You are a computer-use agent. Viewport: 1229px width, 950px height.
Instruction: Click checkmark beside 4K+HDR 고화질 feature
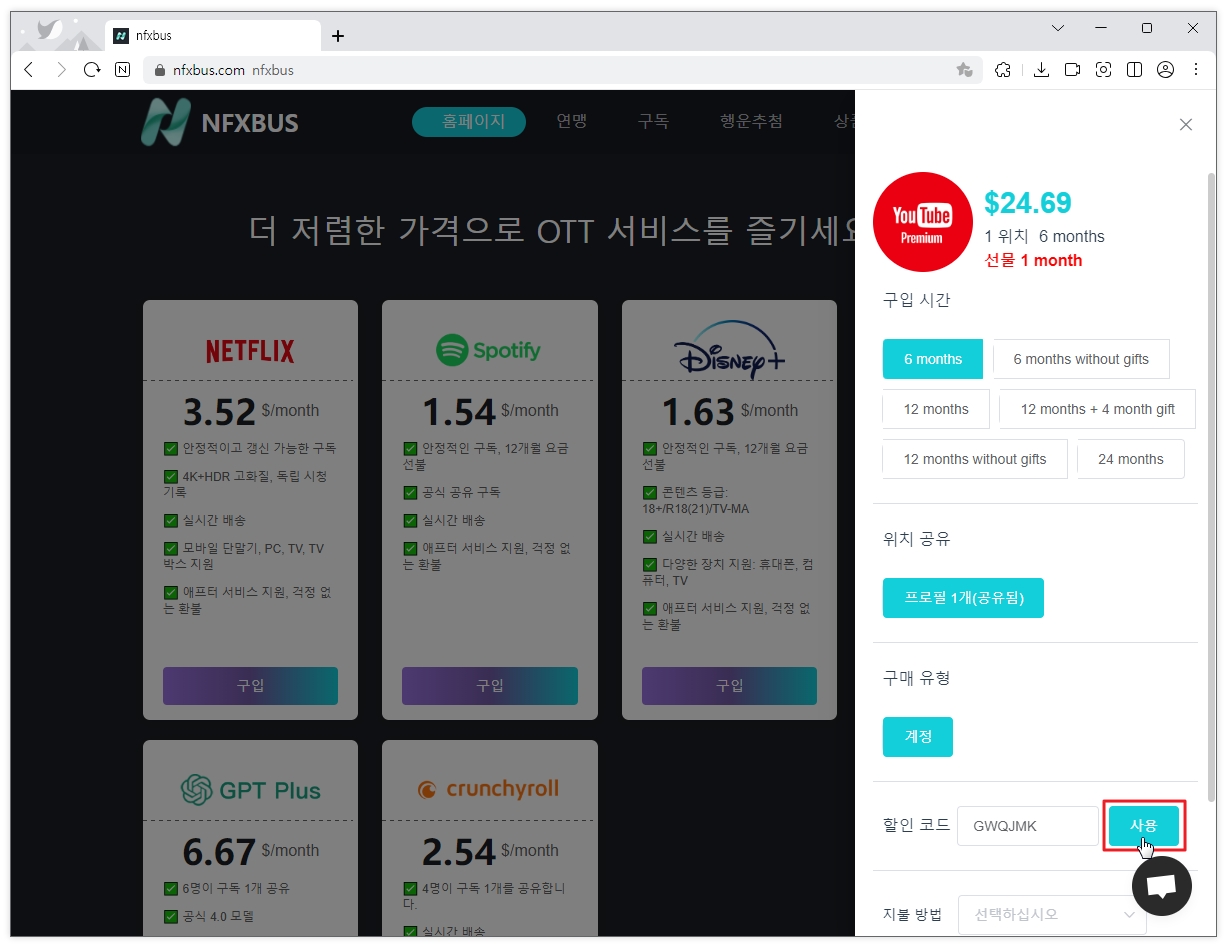click(171, 477)
